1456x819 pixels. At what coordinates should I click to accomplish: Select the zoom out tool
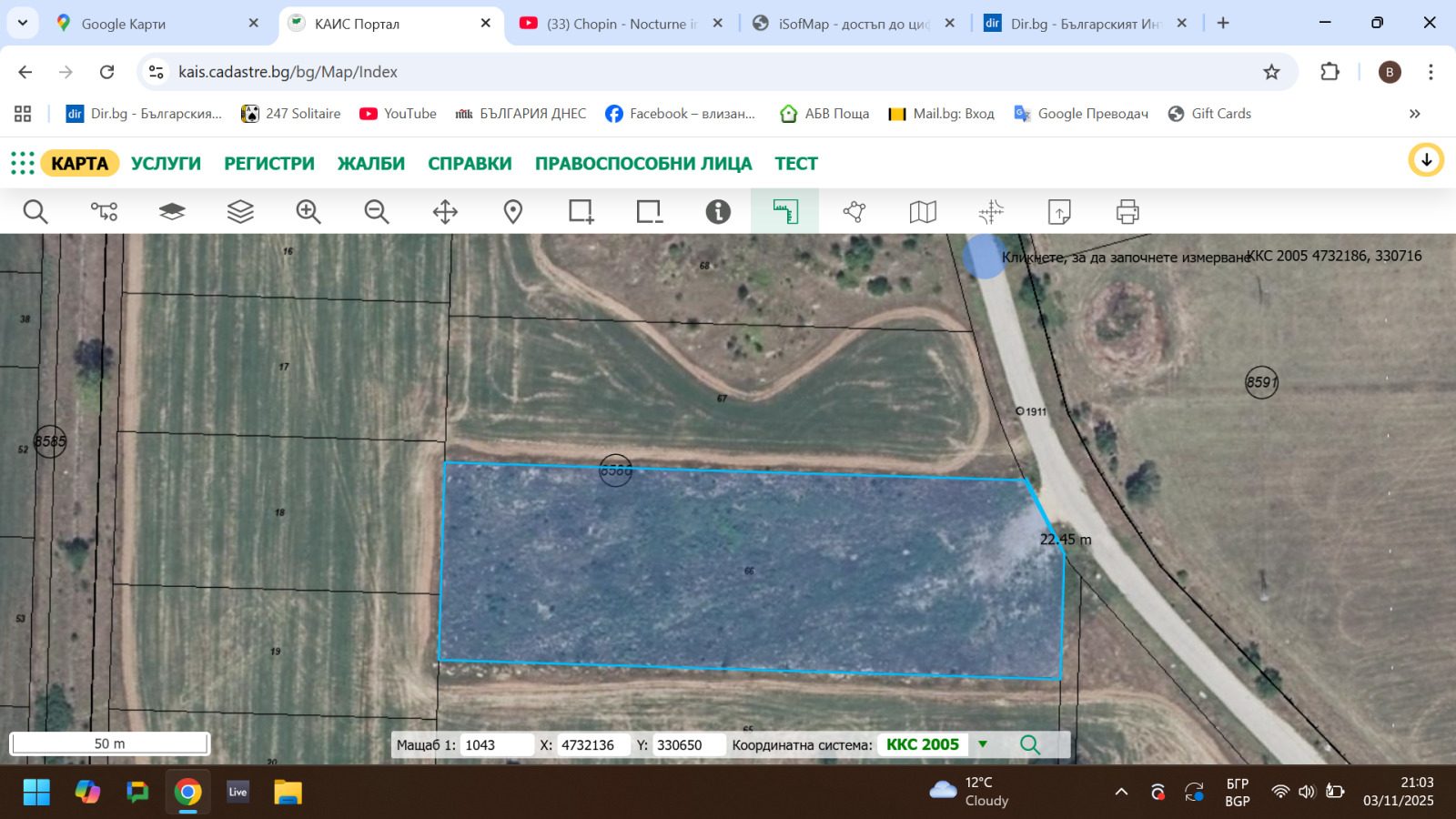377,212
